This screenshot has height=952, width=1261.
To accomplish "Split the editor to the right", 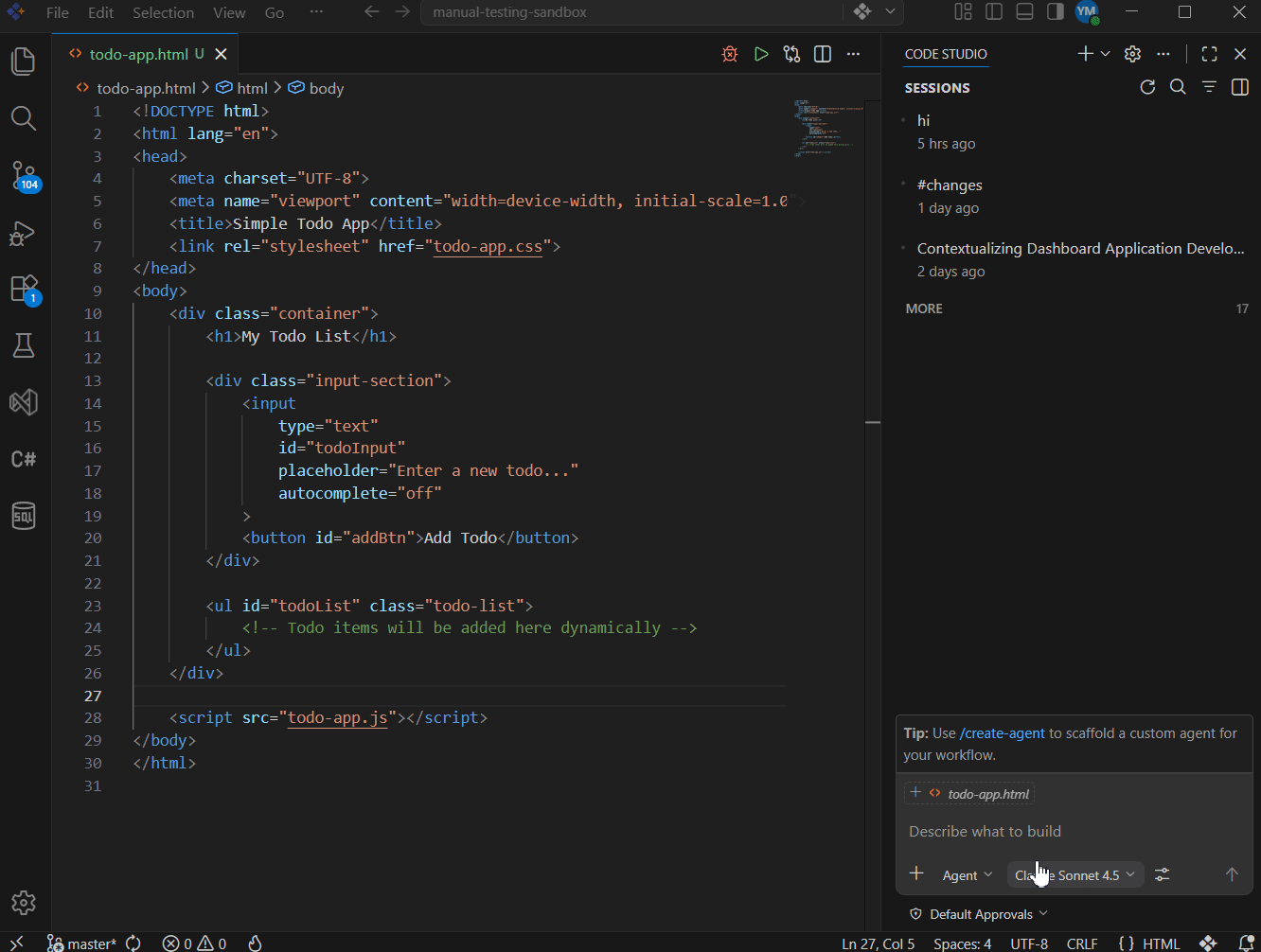I will pyautogui.click(x=823, y=54).
